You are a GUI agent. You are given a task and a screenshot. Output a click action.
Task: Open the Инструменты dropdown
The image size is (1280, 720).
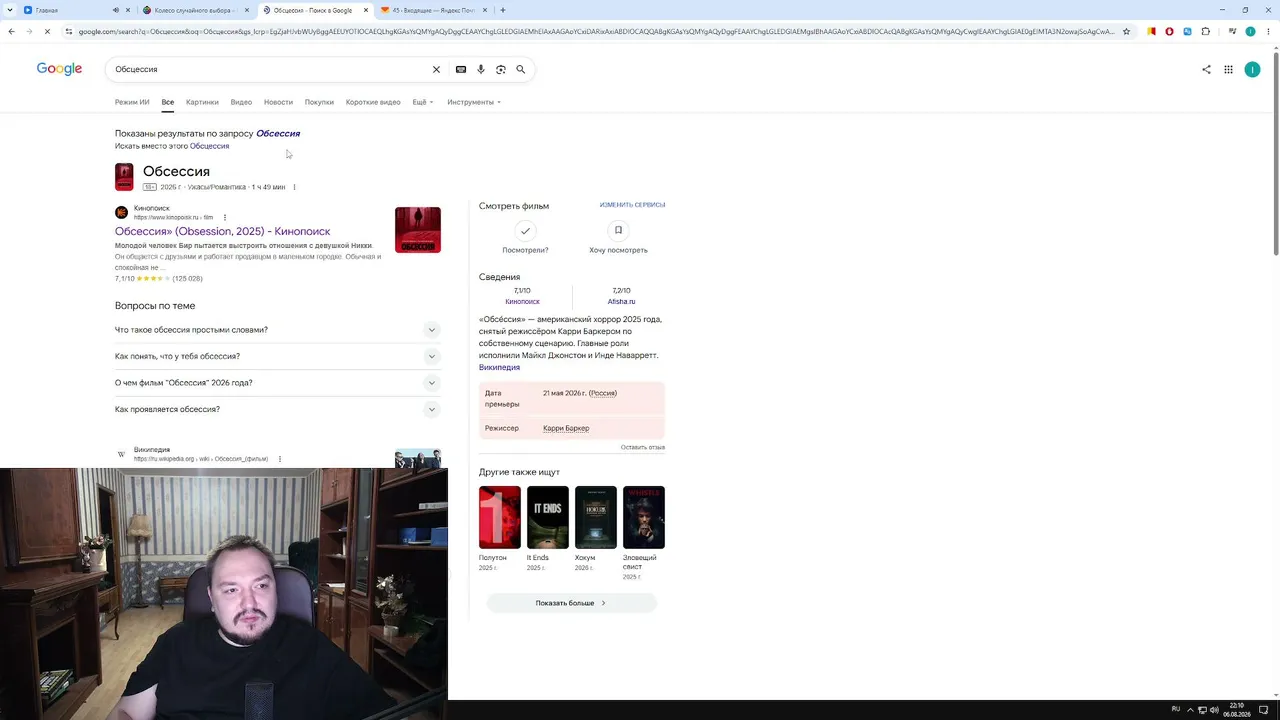pyautogui.click(x=474, y=102)
